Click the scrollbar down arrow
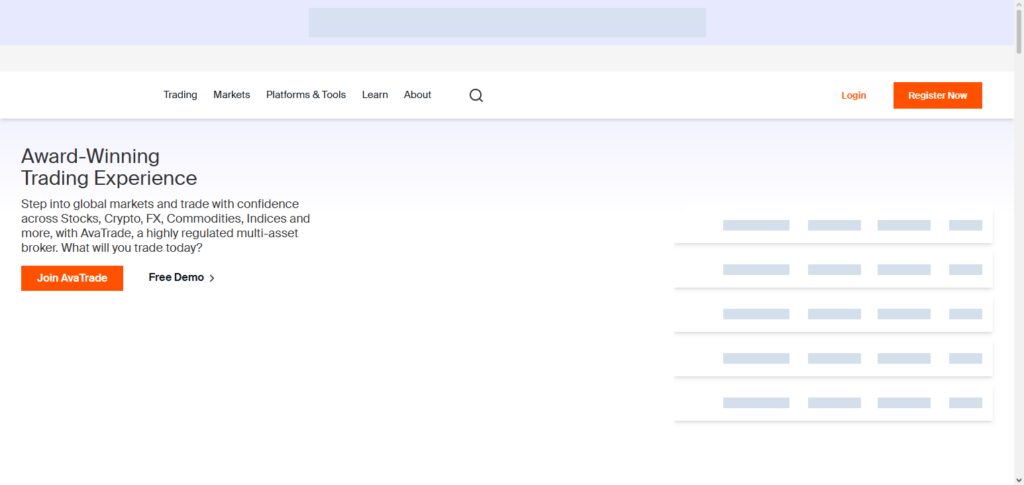Image resolution: width=1024 pixels, height=485 pixels. [x=1019, y=480]
